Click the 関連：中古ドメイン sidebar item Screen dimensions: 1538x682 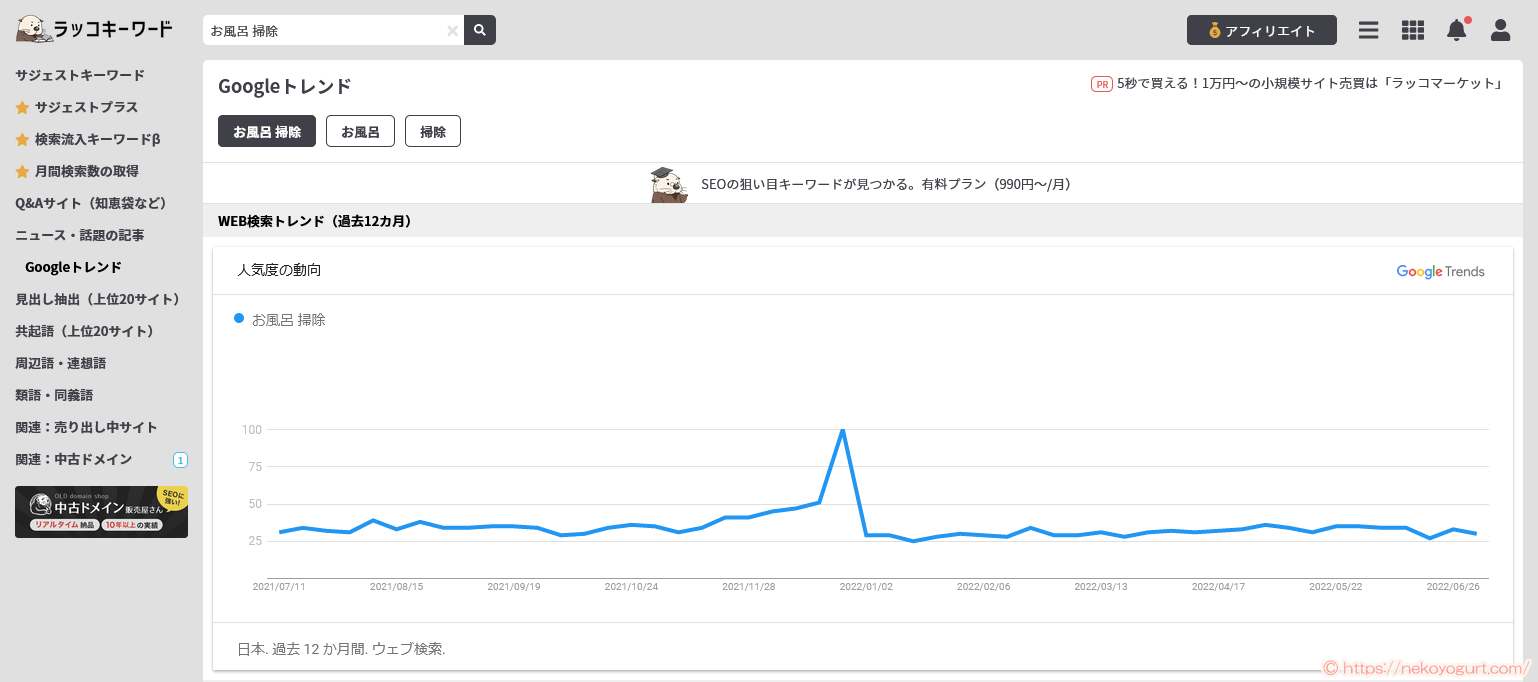pos(74,459)
